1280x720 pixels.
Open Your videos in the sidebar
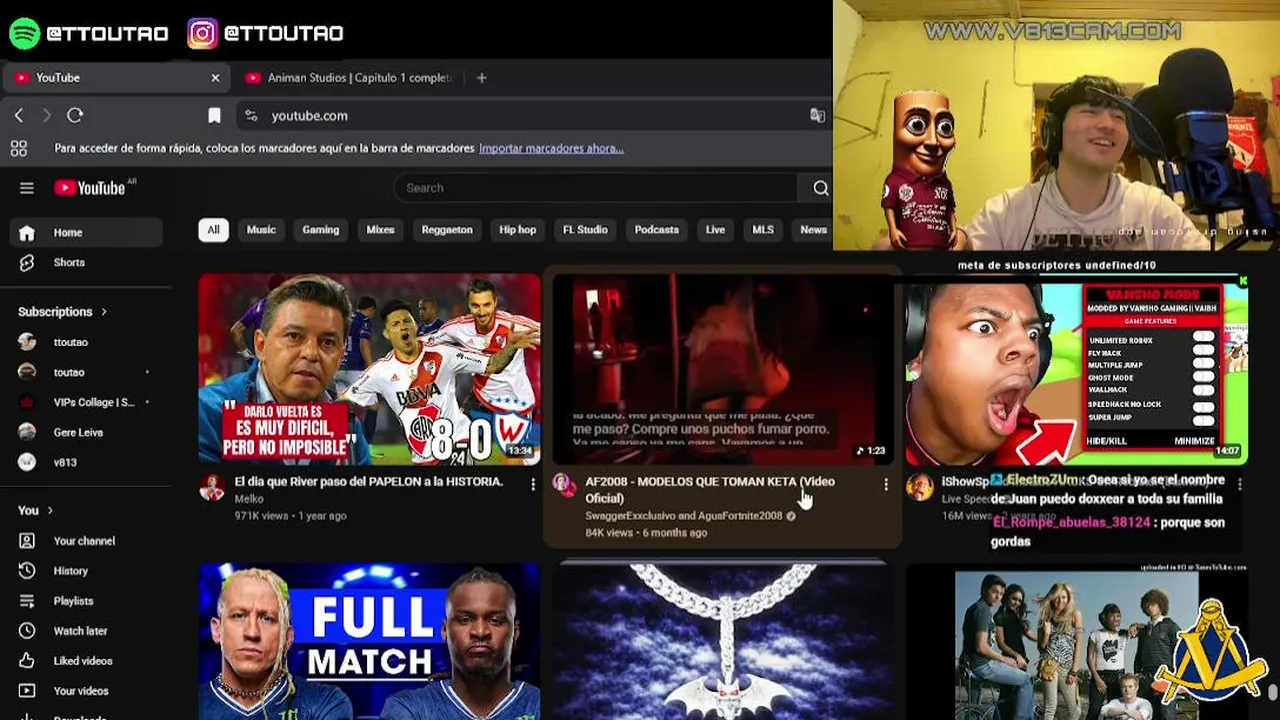coord(86,691)
